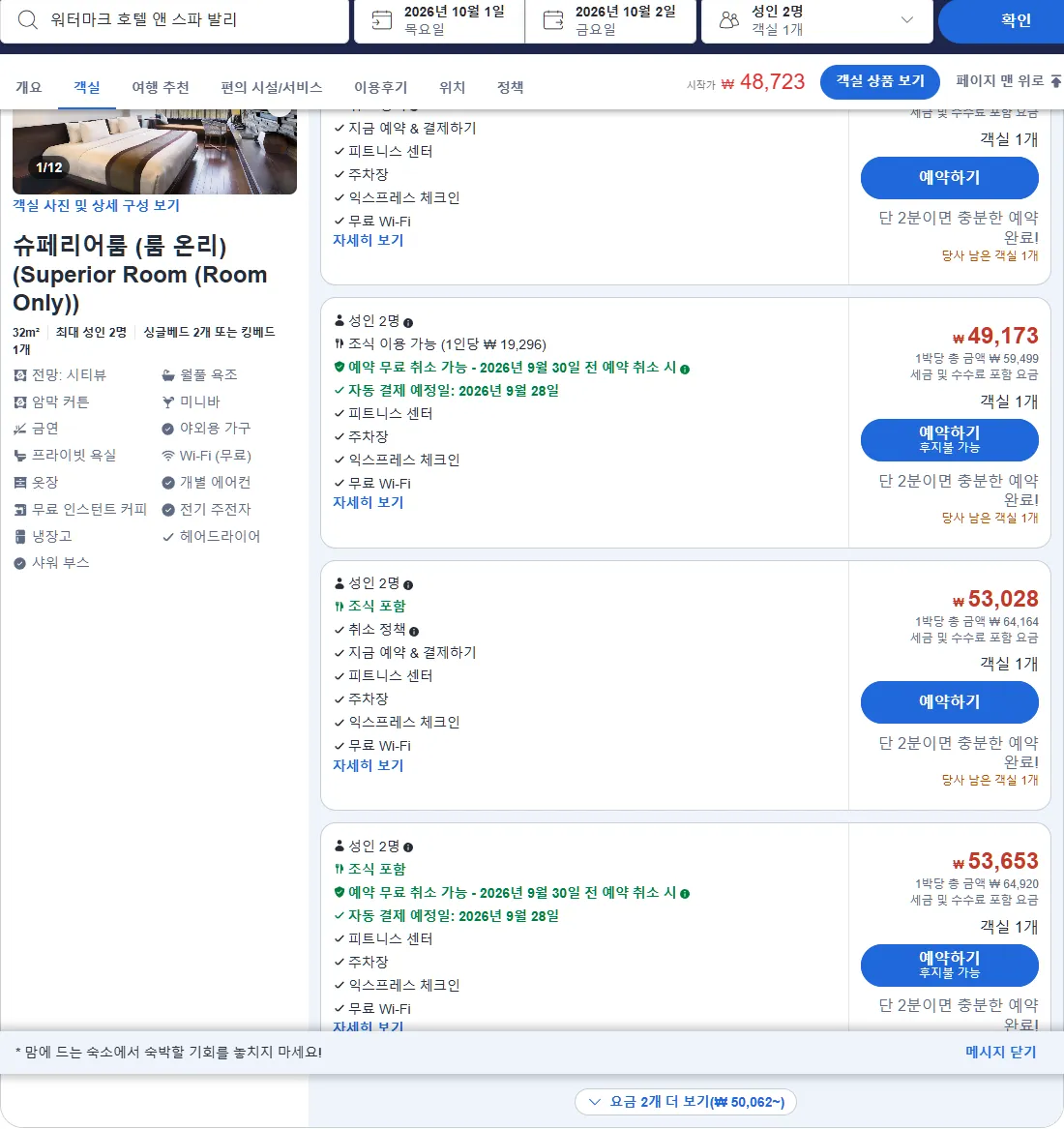This screenshot has width=1064, height=1129.
Task: Click 자세히 보기 in the ₩49,173 offer
Action: pyautogui.click(x=368, y=502)
